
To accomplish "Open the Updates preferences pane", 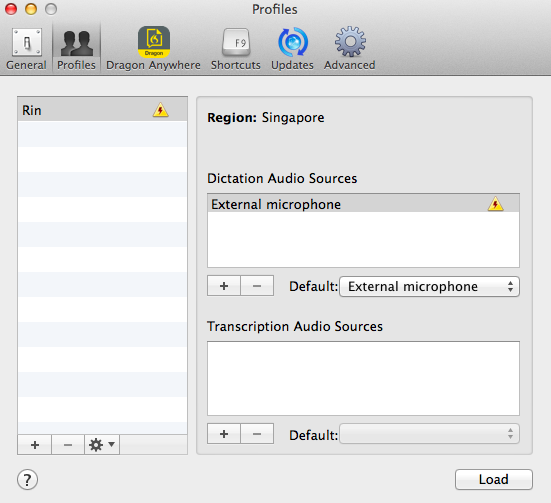I will 292,49.
